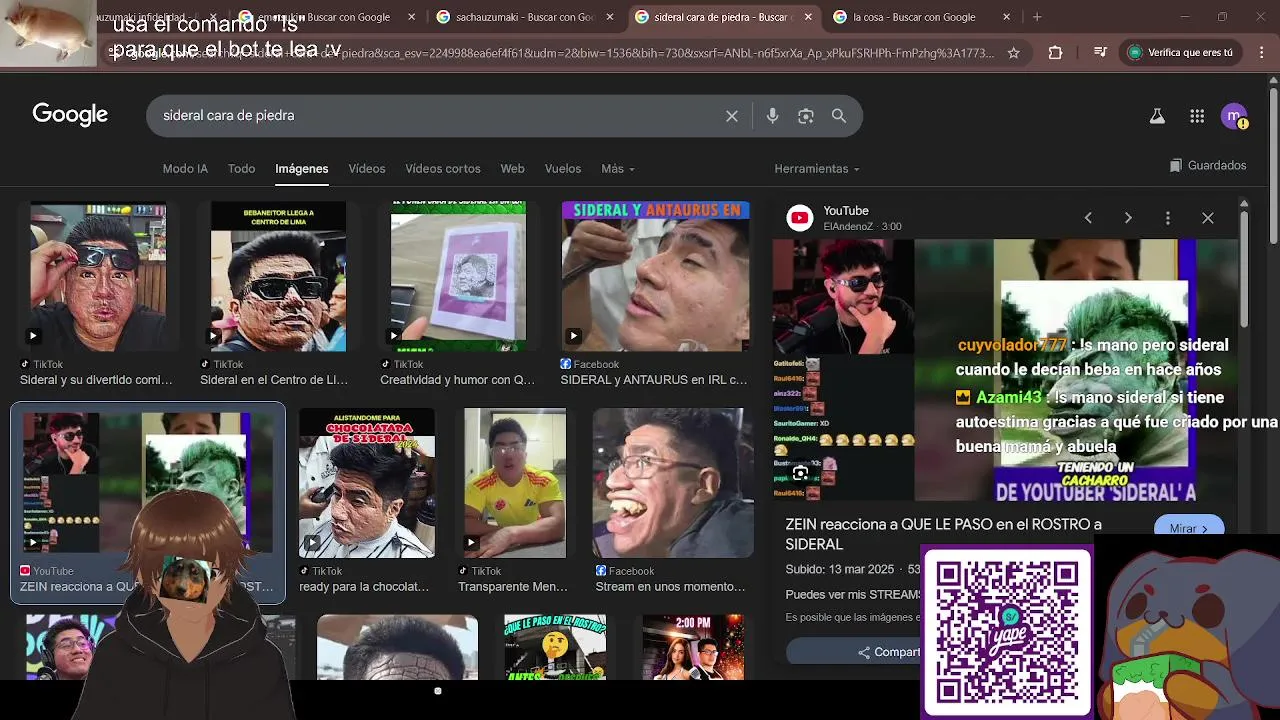
Task: Start voice search with the microphone
Action: tap(772, 116)
